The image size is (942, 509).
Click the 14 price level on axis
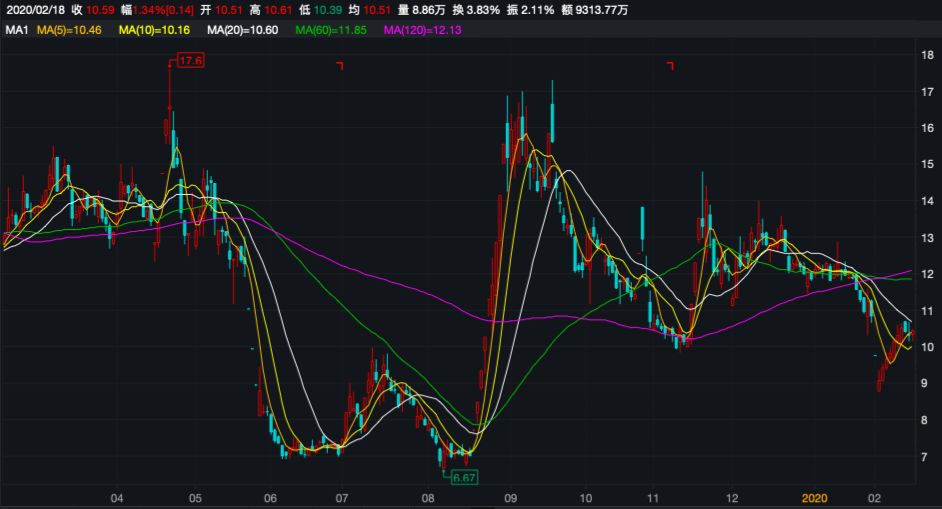click(928, 201)
